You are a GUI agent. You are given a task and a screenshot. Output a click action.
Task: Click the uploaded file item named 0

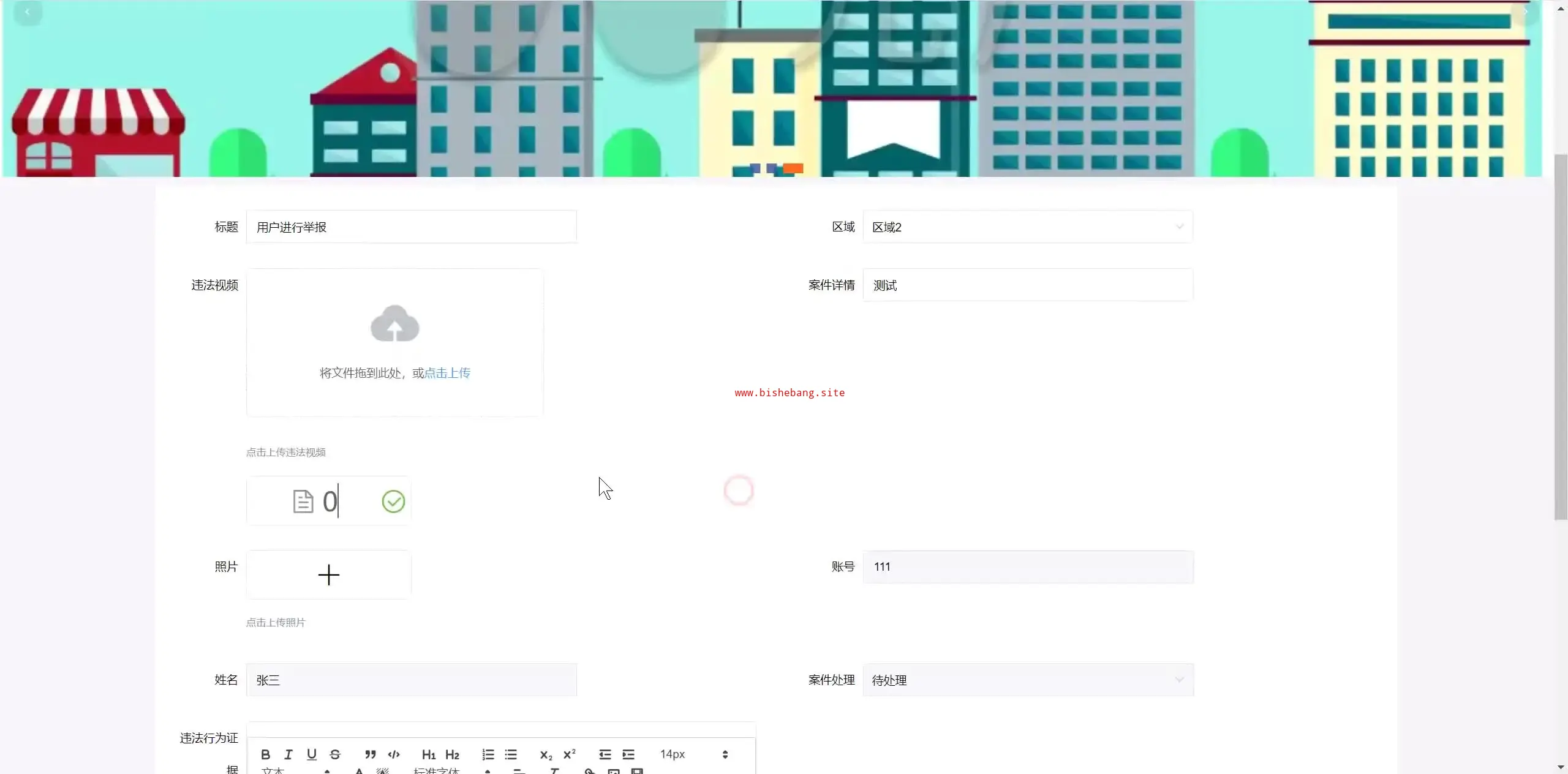pyautogui.click(x=330, y=502)
